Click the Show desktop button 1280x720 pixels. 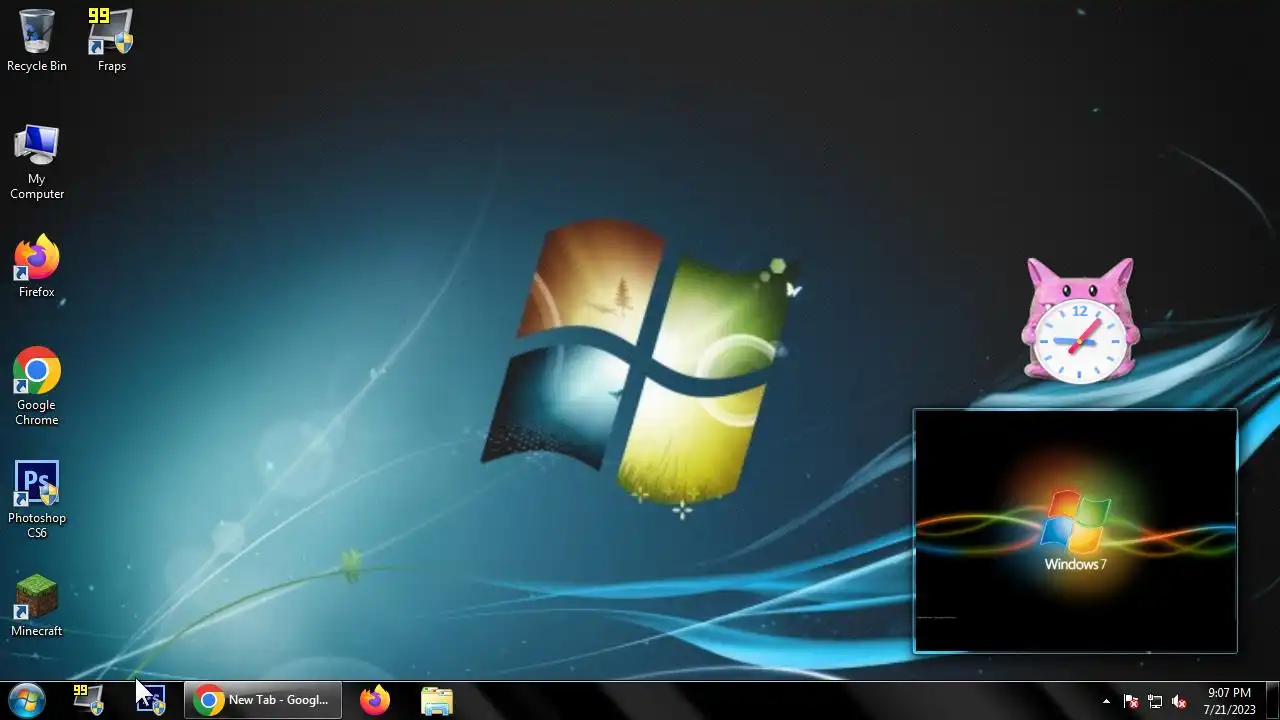point(1272,700)
